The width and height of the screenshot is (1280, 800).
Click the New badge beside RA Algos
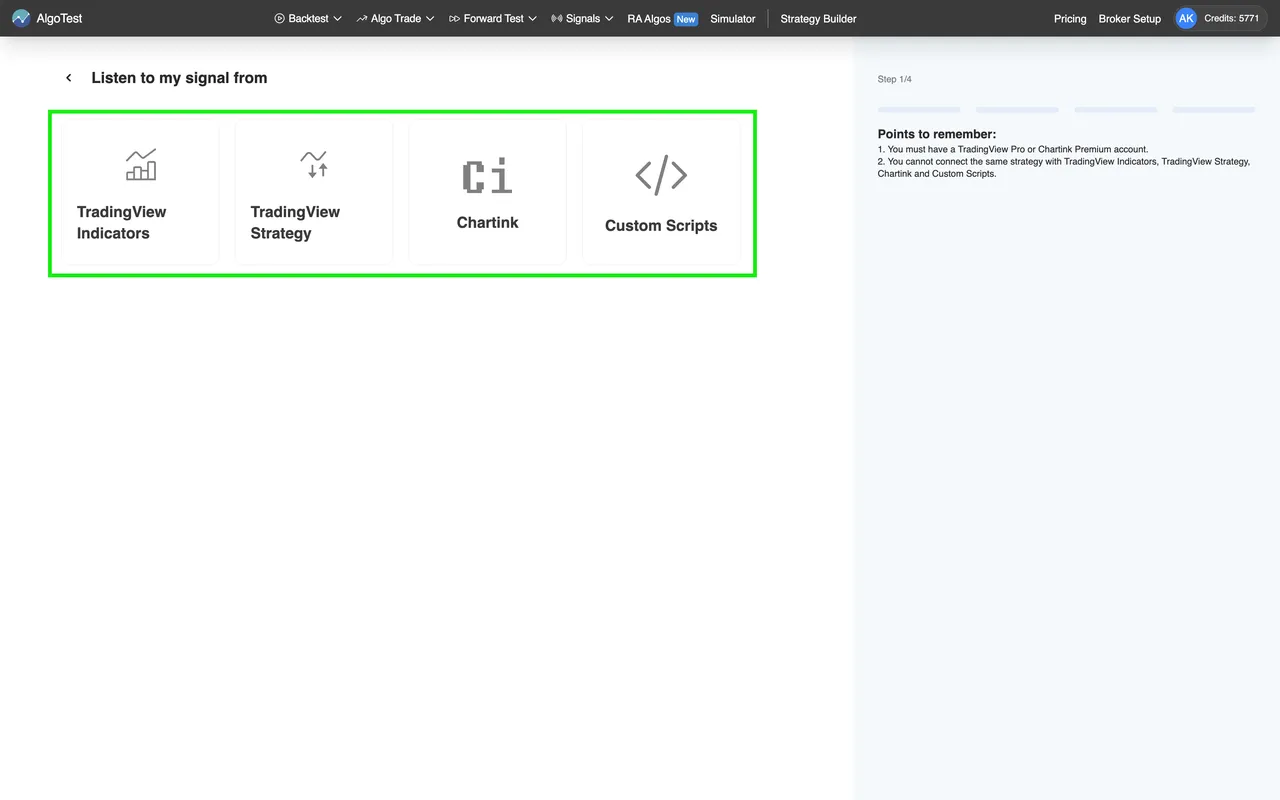pyautogui.click(x=686, y=18)
